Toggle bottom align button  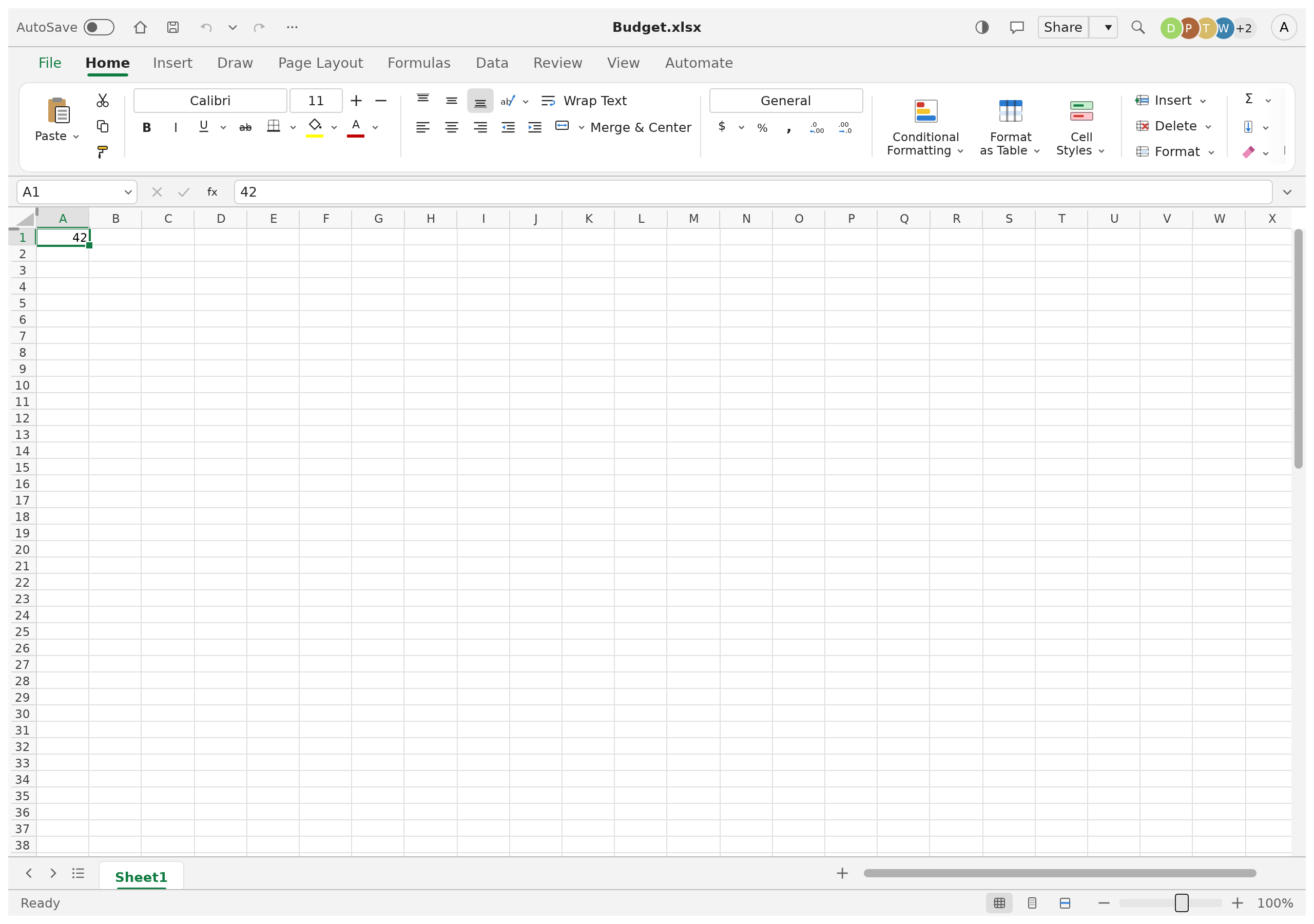click(480, 101)
